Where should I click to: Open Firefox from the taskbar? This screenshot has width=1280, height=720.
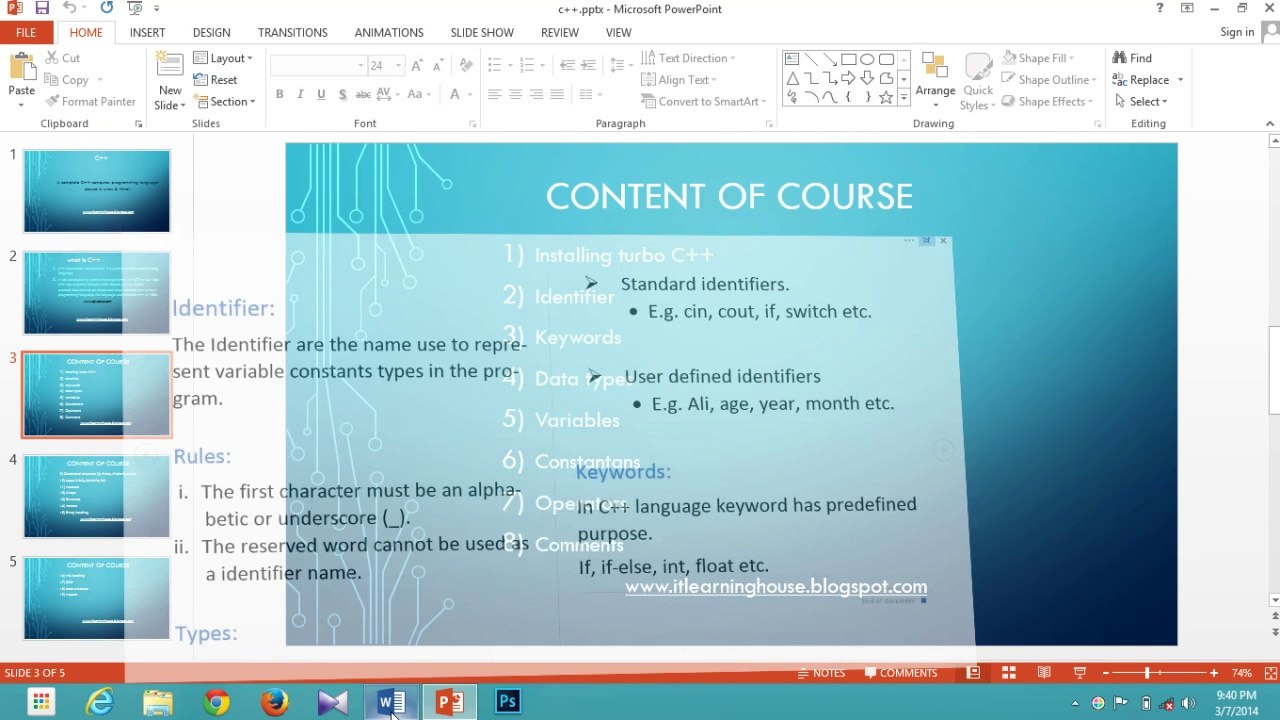click(274, 702)
